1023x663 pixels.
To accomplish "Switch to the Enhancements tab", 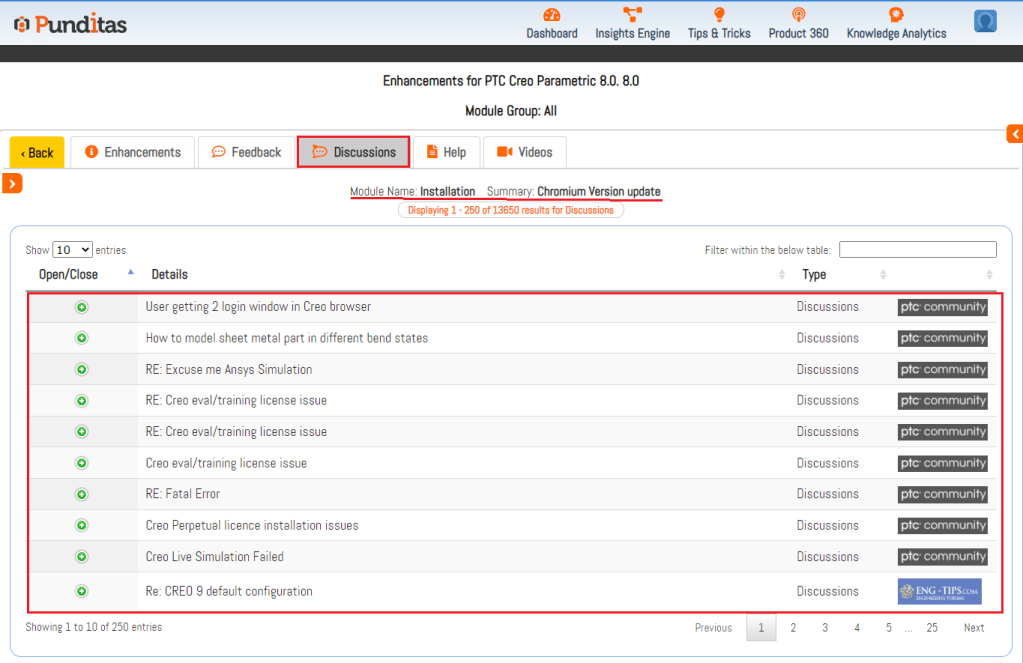I will [133, 152].
